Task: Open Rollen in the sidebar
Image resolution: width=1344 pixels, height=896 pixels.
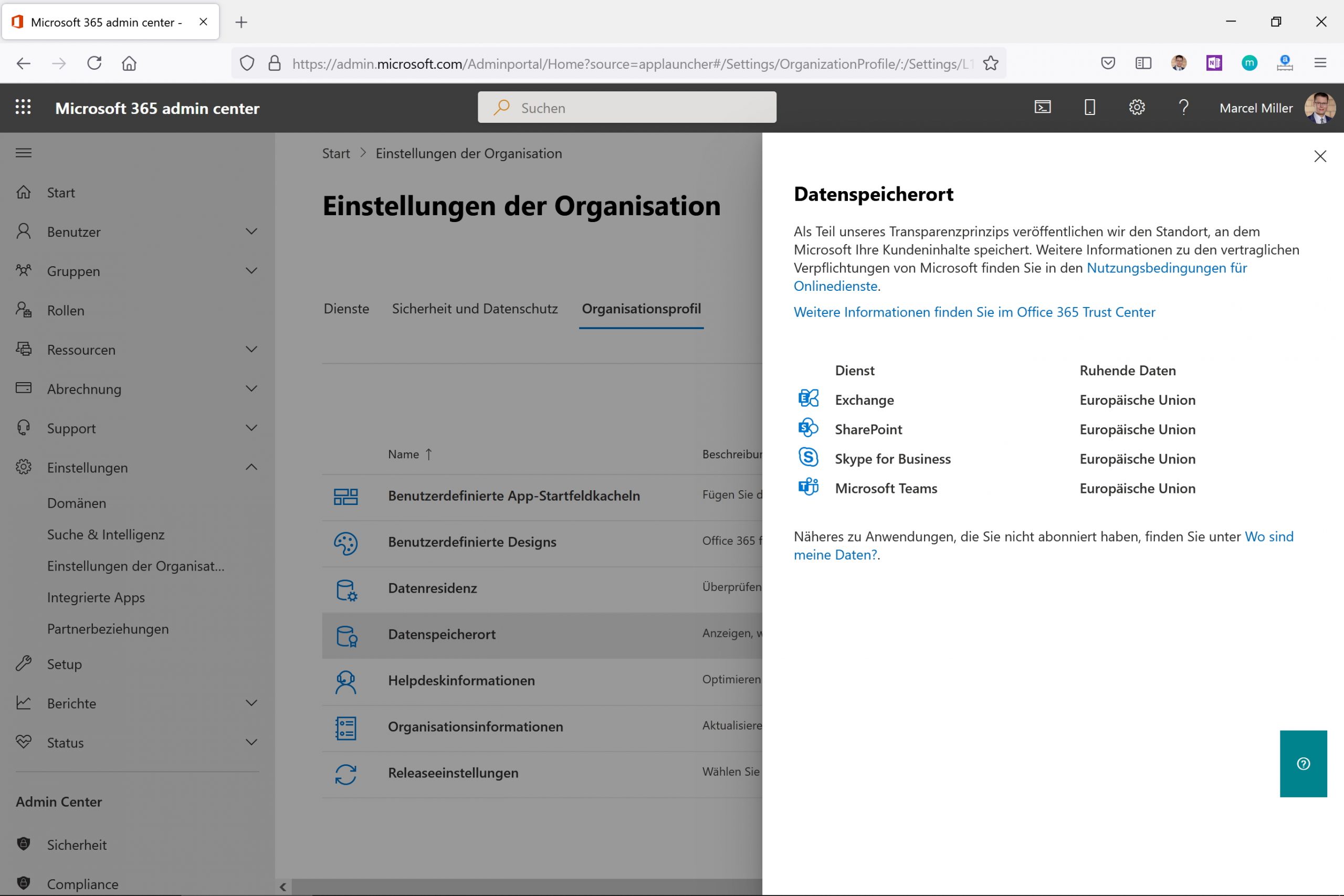Action: point(66,310)
